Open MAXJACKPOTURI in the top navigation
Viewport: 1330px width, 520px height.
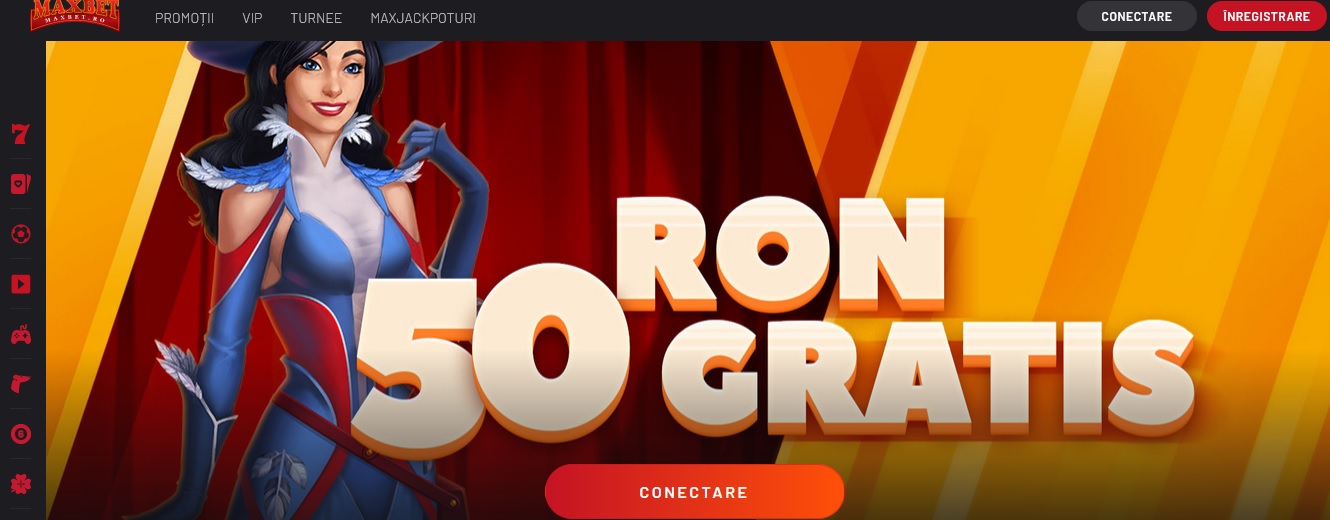coord(423,18)
